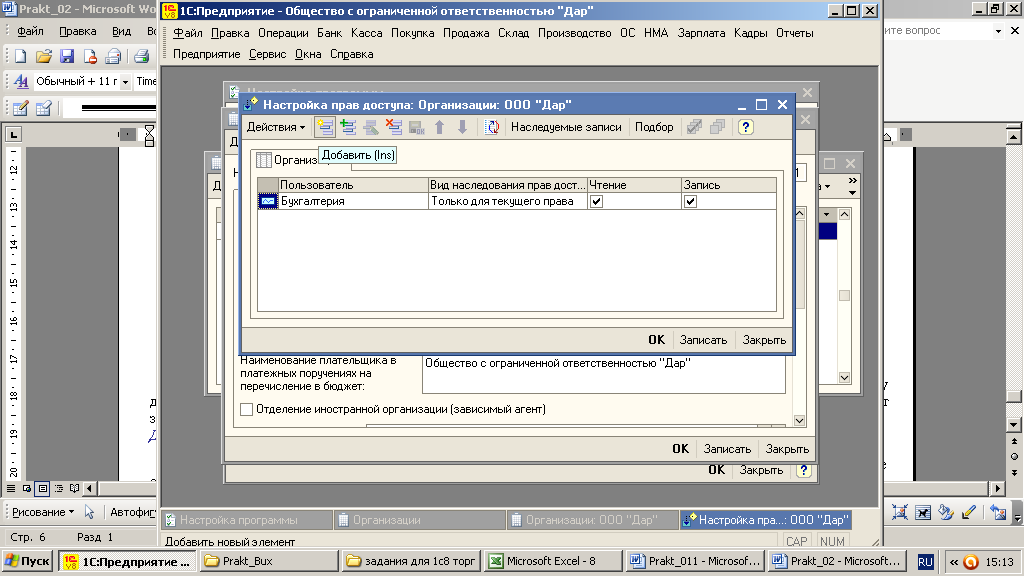Click the Format Picture paint bucket icon
Image resolution: width=1024 pixels, height=576 pixels.
[x=946, y=513]
